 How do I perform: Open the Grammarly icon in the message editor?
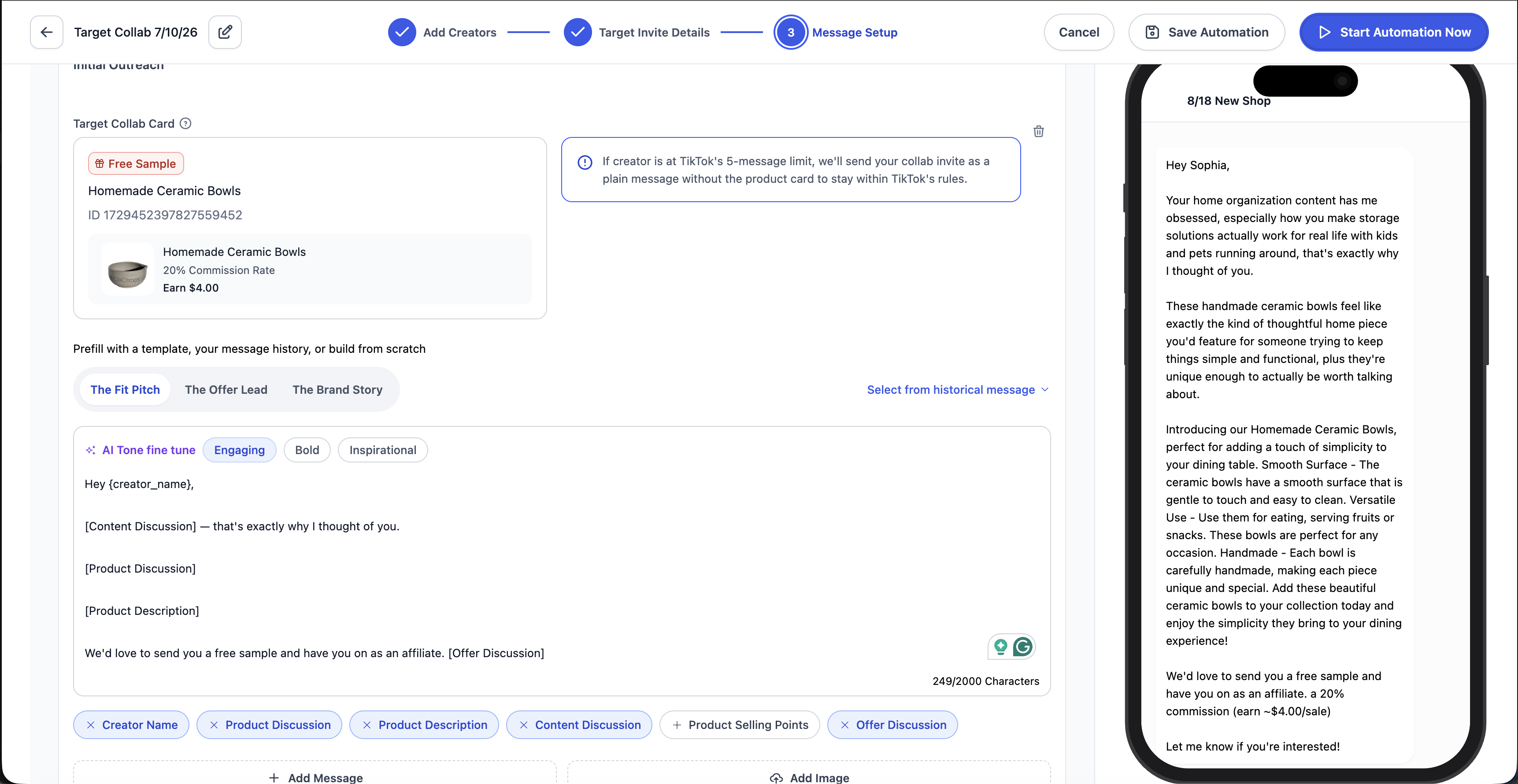(1023, 647)
